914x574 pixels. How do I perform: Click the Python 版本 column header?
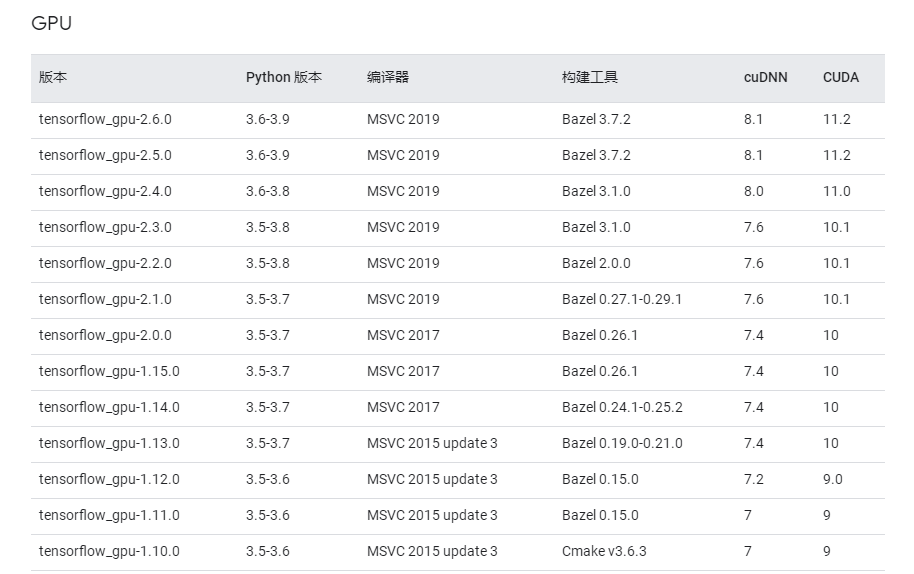284,78
